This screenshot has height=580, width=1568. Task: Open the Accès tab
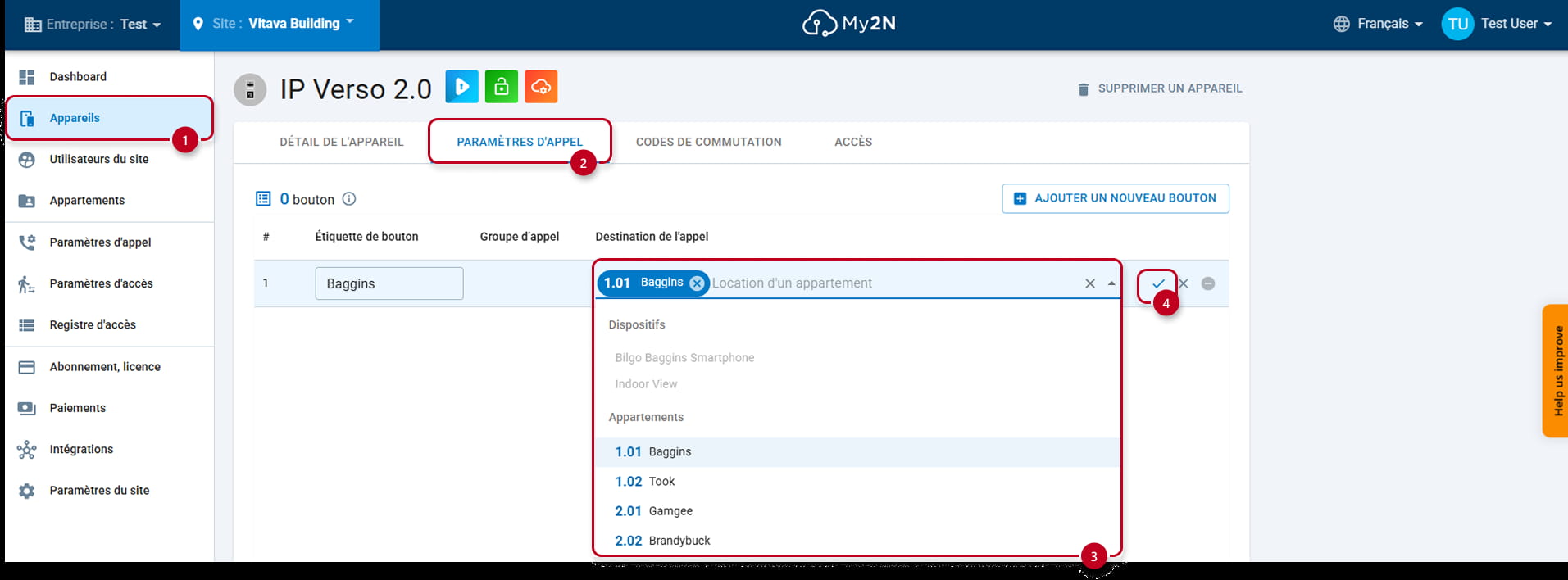853,142
